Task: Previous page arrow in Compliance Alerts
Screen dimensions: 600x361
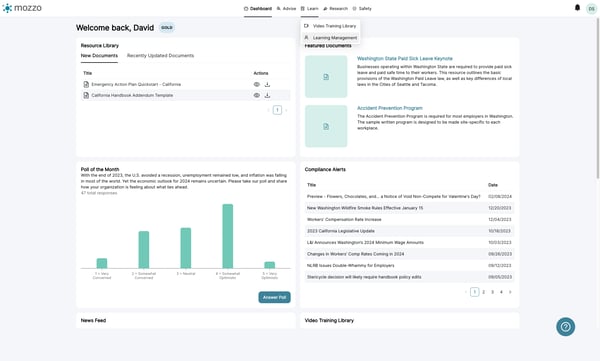Action: pyautogui.click(x=466, y=292)
